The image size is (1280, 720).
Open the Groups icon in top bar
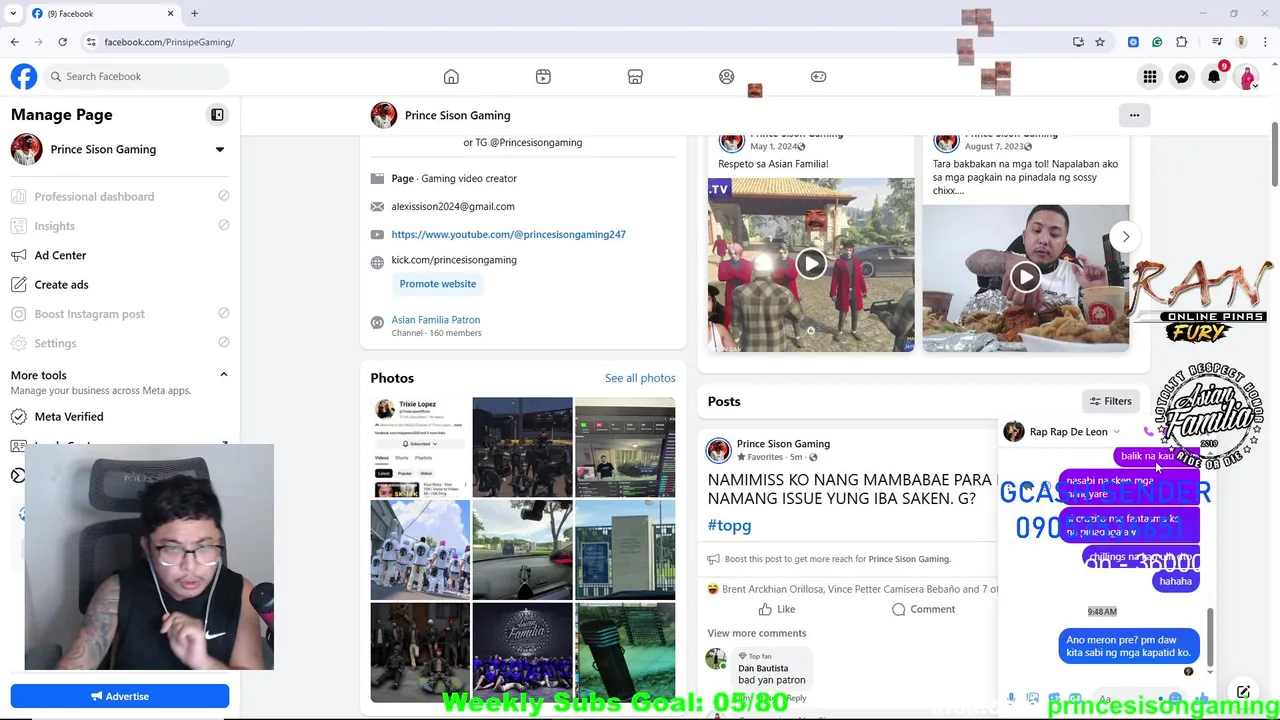click(727, 77)
